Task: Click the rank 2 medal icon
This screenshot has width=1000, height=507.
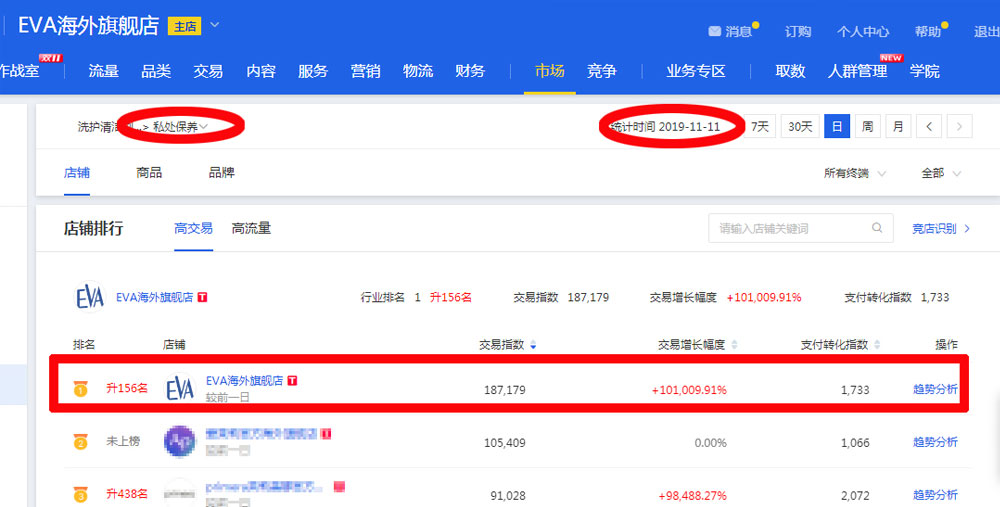Action: coord(80,441)
